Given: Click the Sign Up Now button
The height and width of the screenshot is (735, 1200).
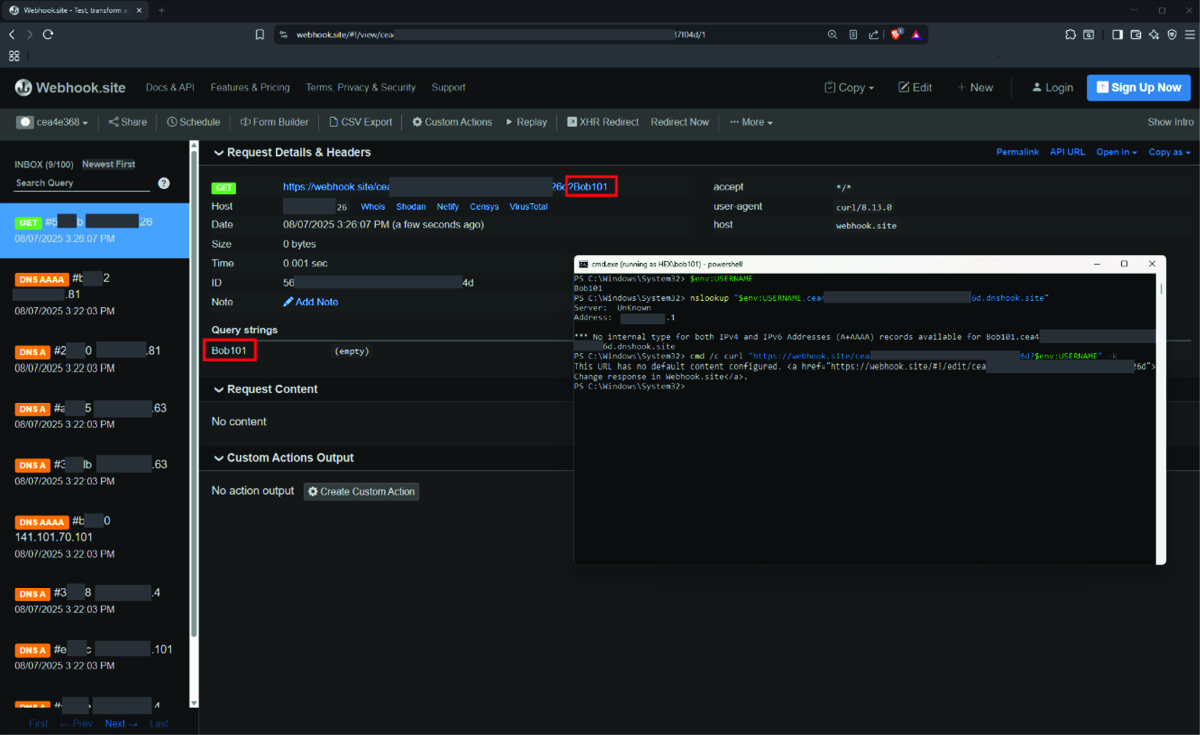Looking at the screenshot, I should (x=1138, y=87).
